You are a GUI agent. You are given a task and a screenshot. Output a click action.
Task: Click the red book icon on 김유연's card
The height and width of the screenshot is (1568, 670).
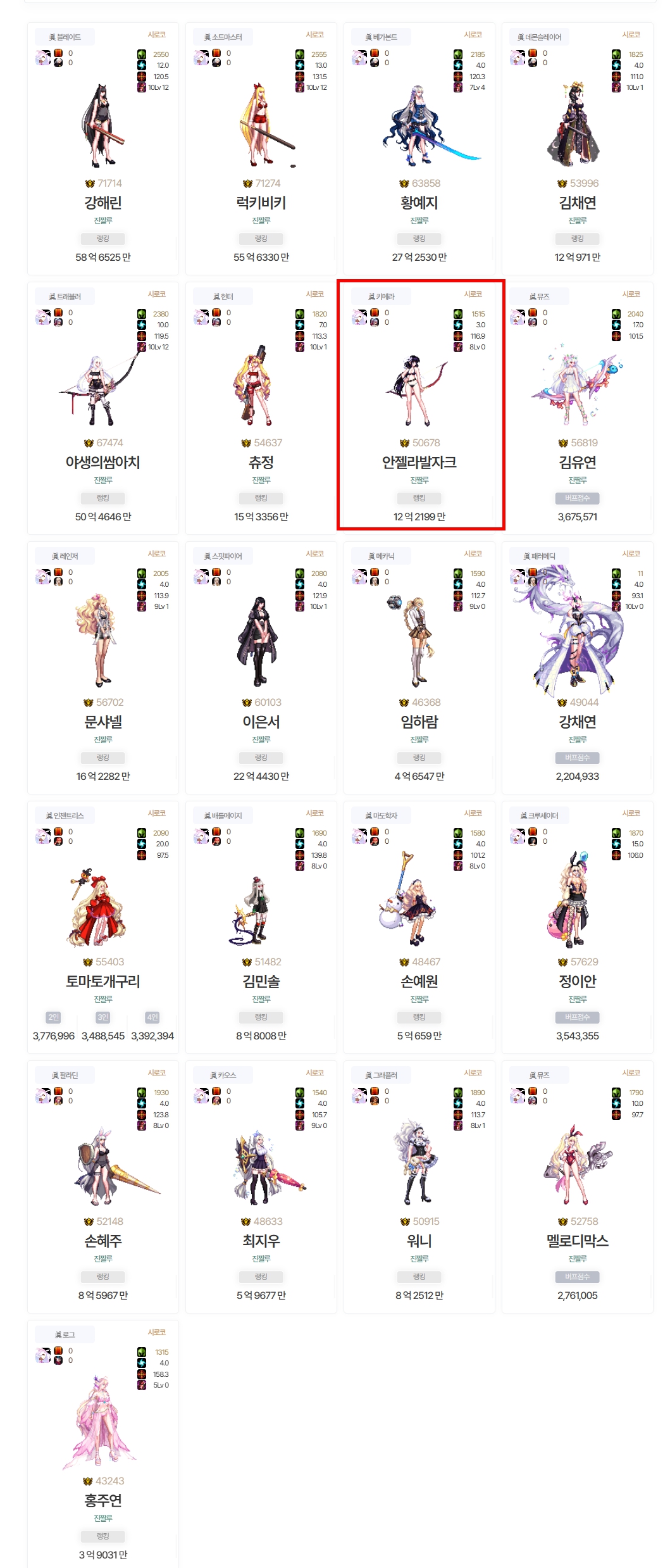click(533, 313)
